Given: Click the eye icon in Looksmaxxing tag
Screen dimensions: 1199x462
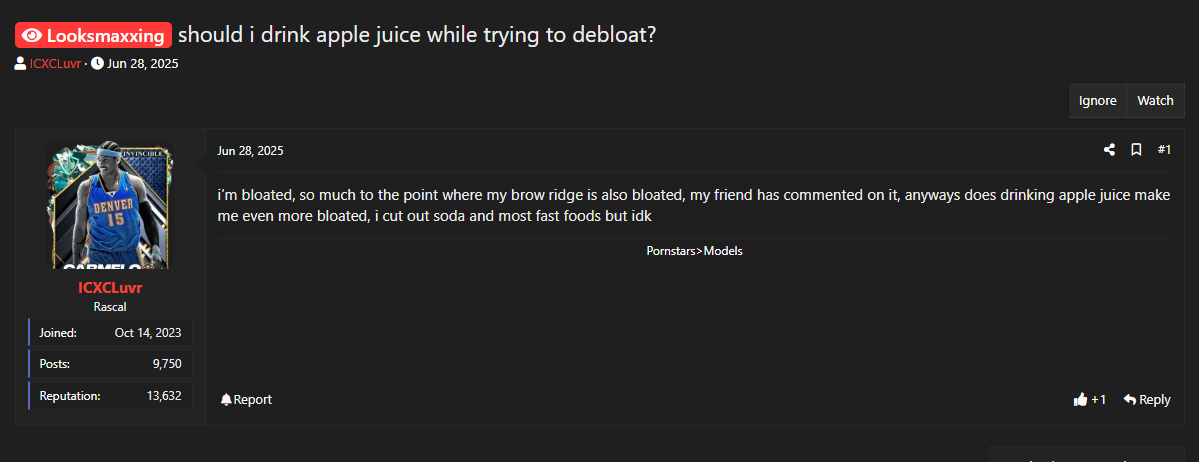Looking at the screenshot, I should click(32, 35).
